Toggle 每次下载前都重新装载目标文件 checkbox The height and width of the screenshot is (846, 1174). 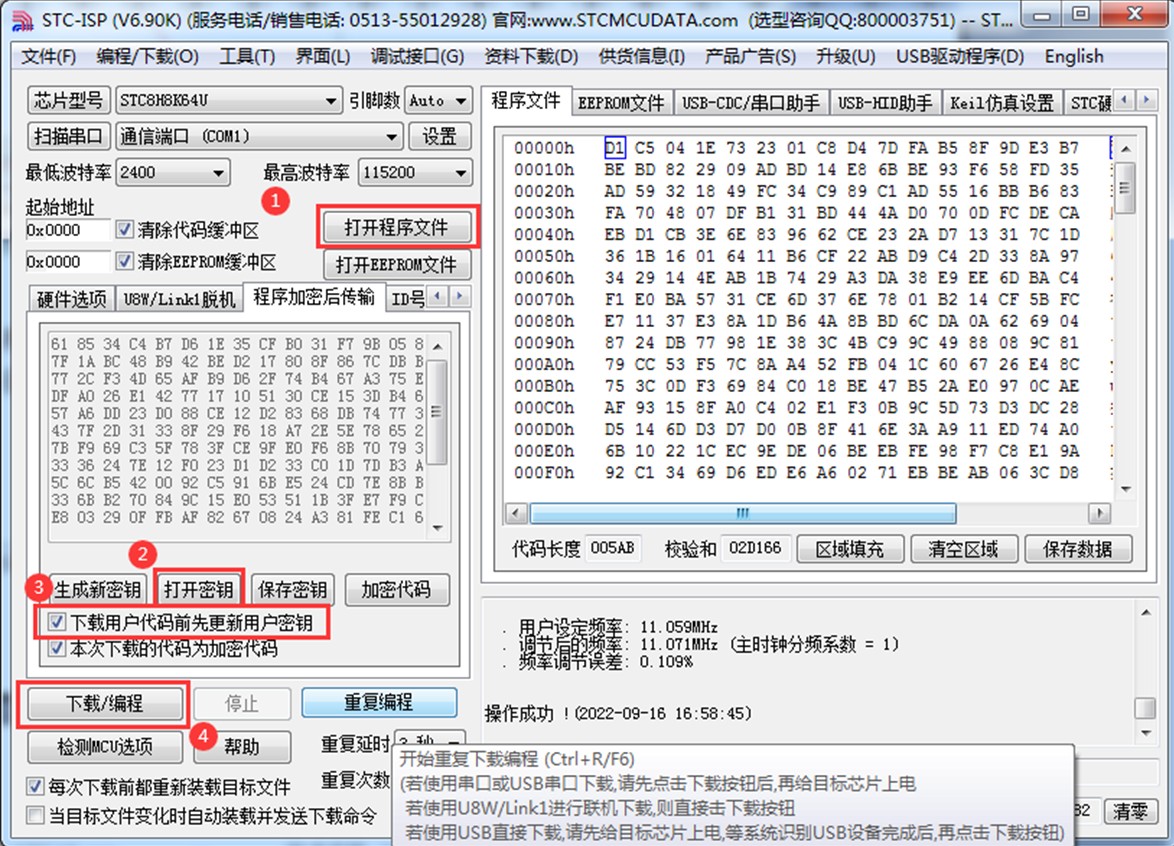tap(34, 786)
